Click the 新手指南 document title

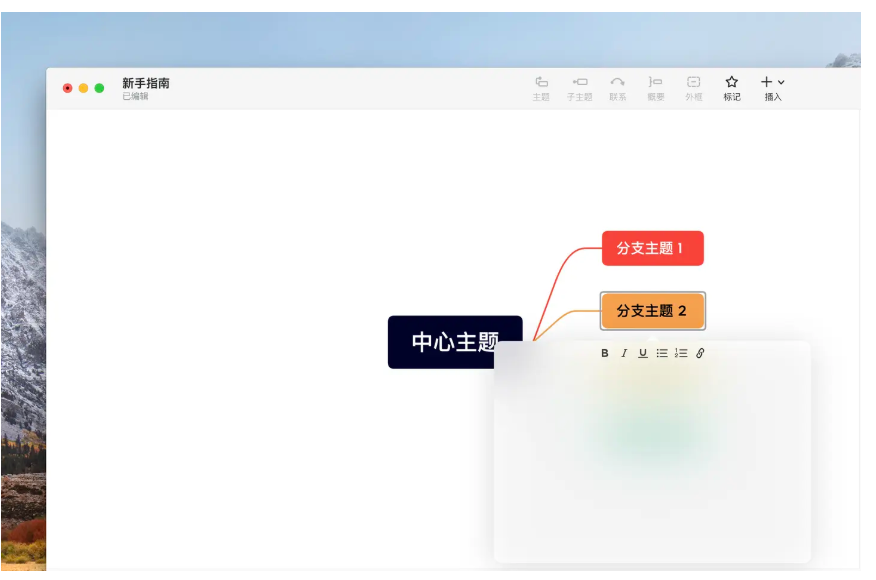pyautogui.click(x=146, y=83)
